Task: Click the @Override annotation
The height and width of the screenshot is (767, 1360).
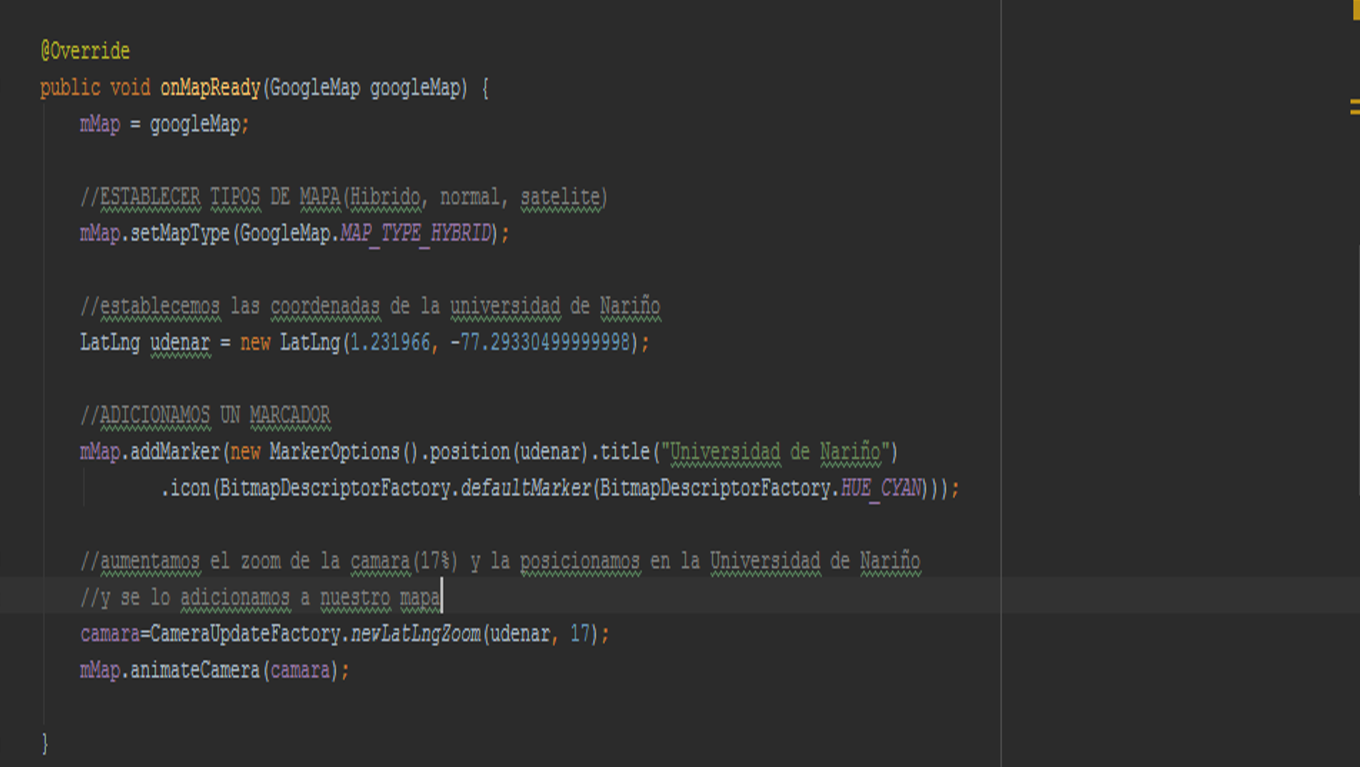Action: 85,51
